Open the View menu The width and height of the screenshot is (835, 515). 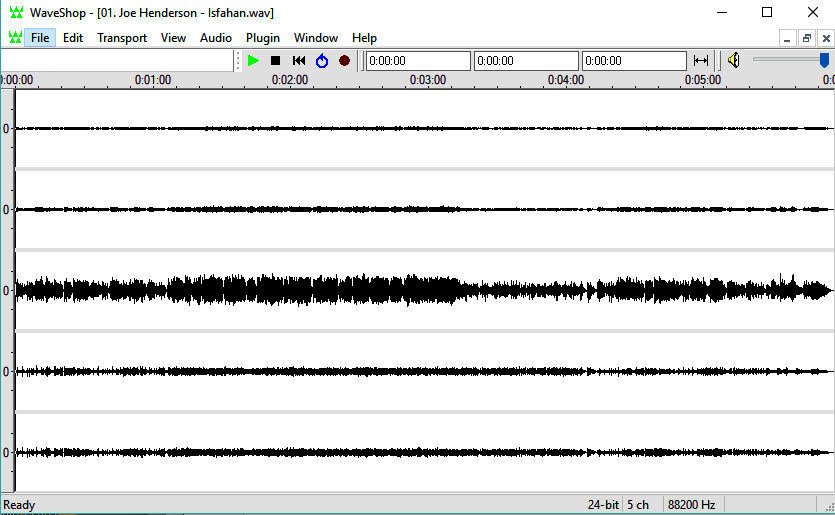[x=174, y=38]
